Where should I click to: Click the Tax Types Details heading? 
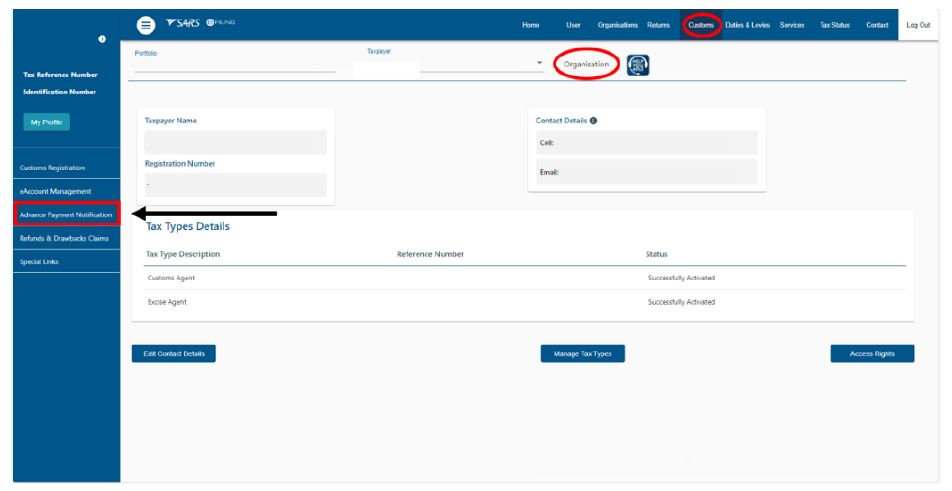pos(188,226)
